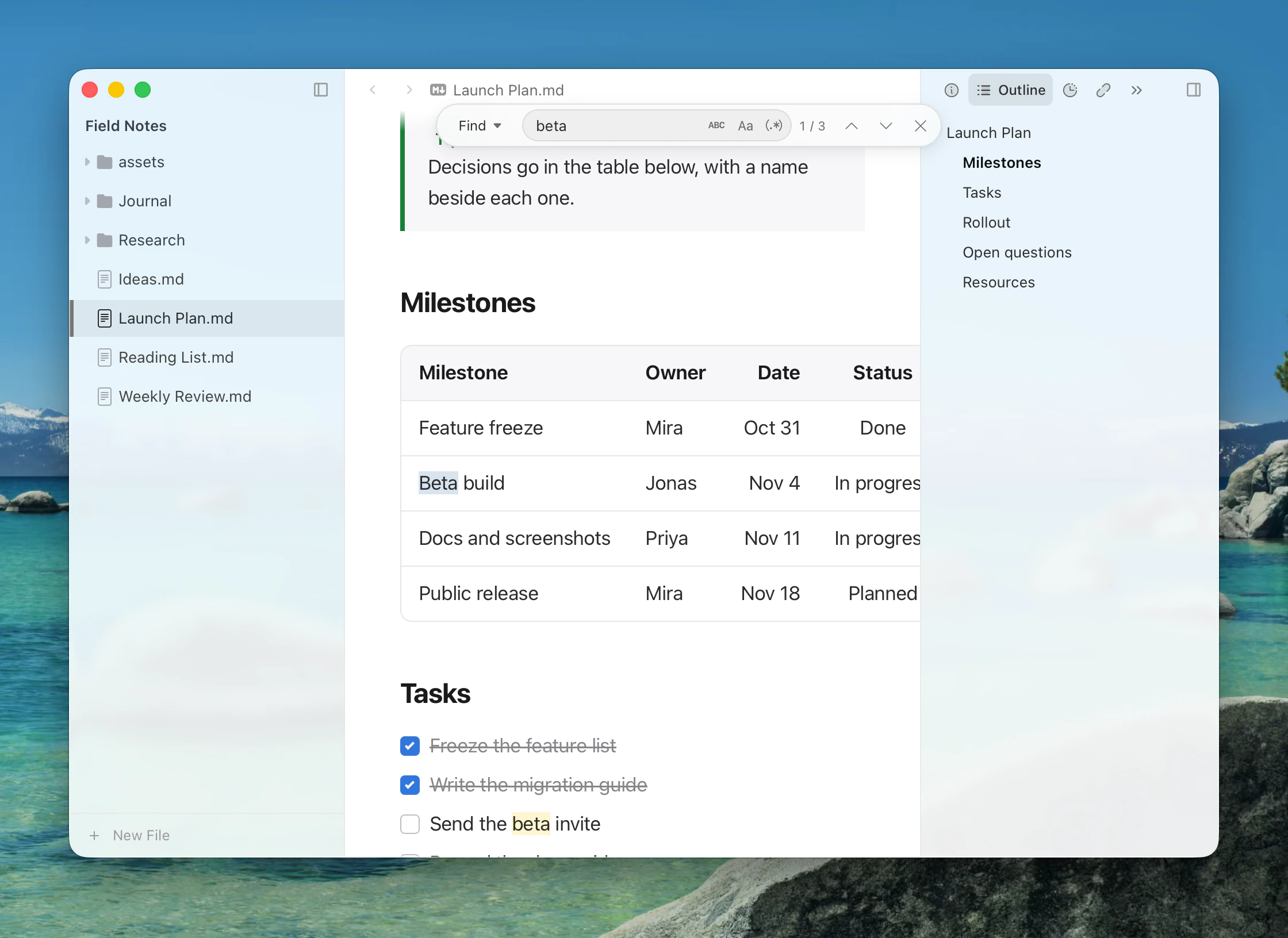This screenshot has width=1288, height=938.
Task: Check the Send the beta invite task
Action: pos(410,824)
